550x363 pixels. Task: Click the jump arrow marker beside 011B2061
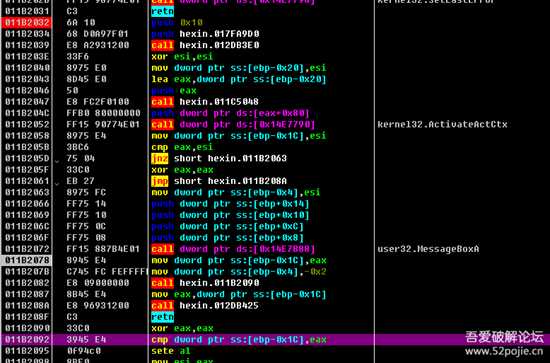57,183
